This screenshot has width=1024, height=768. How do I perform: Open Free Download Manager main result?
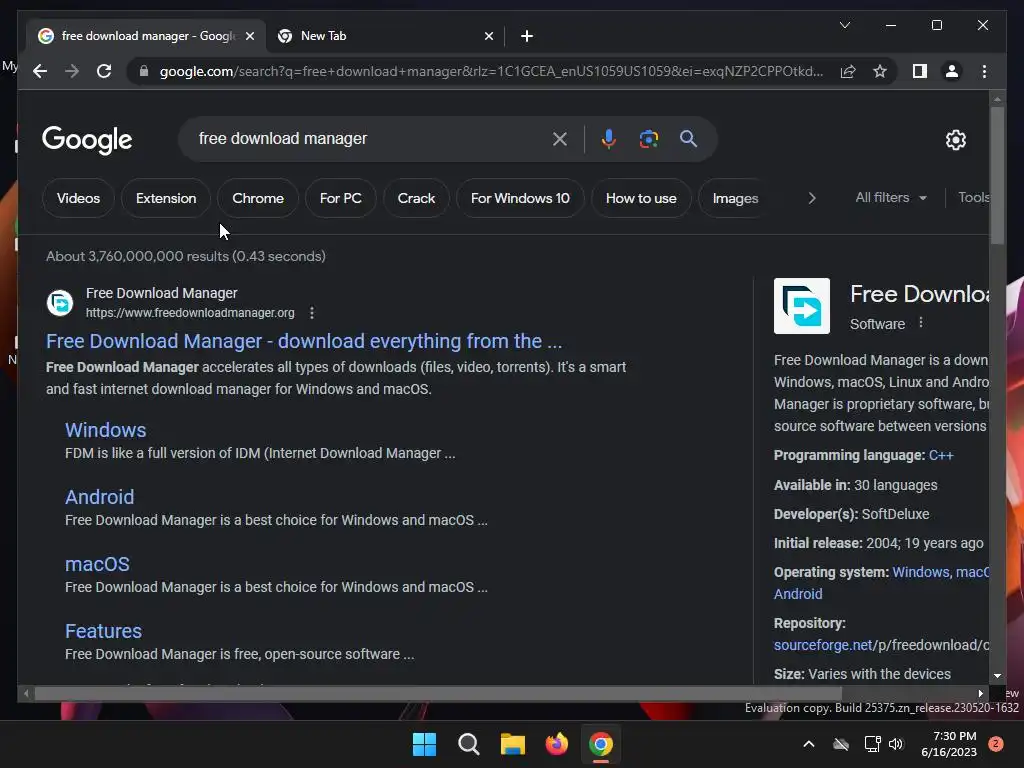coord(304,341)
